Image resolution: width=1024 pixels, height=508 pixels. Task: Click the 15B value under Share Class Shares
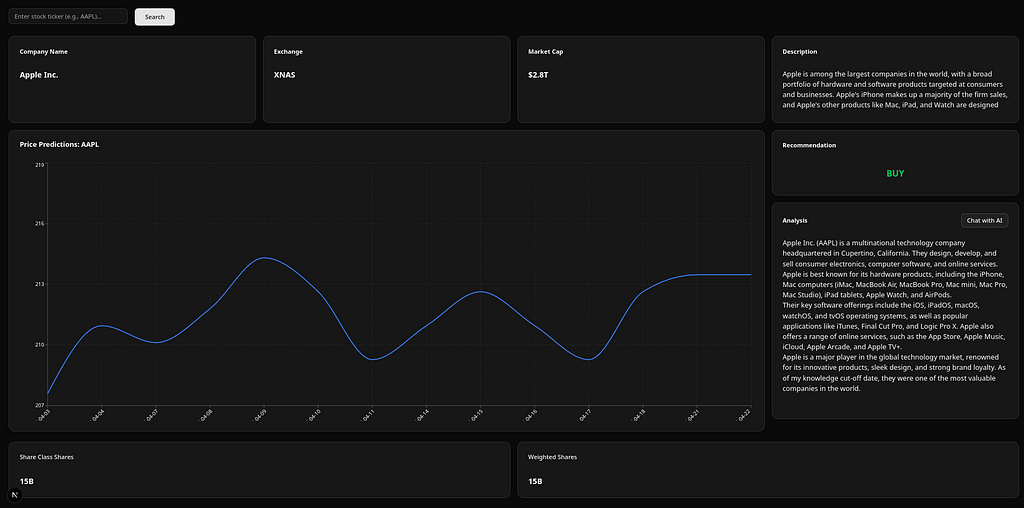[27, 481]
